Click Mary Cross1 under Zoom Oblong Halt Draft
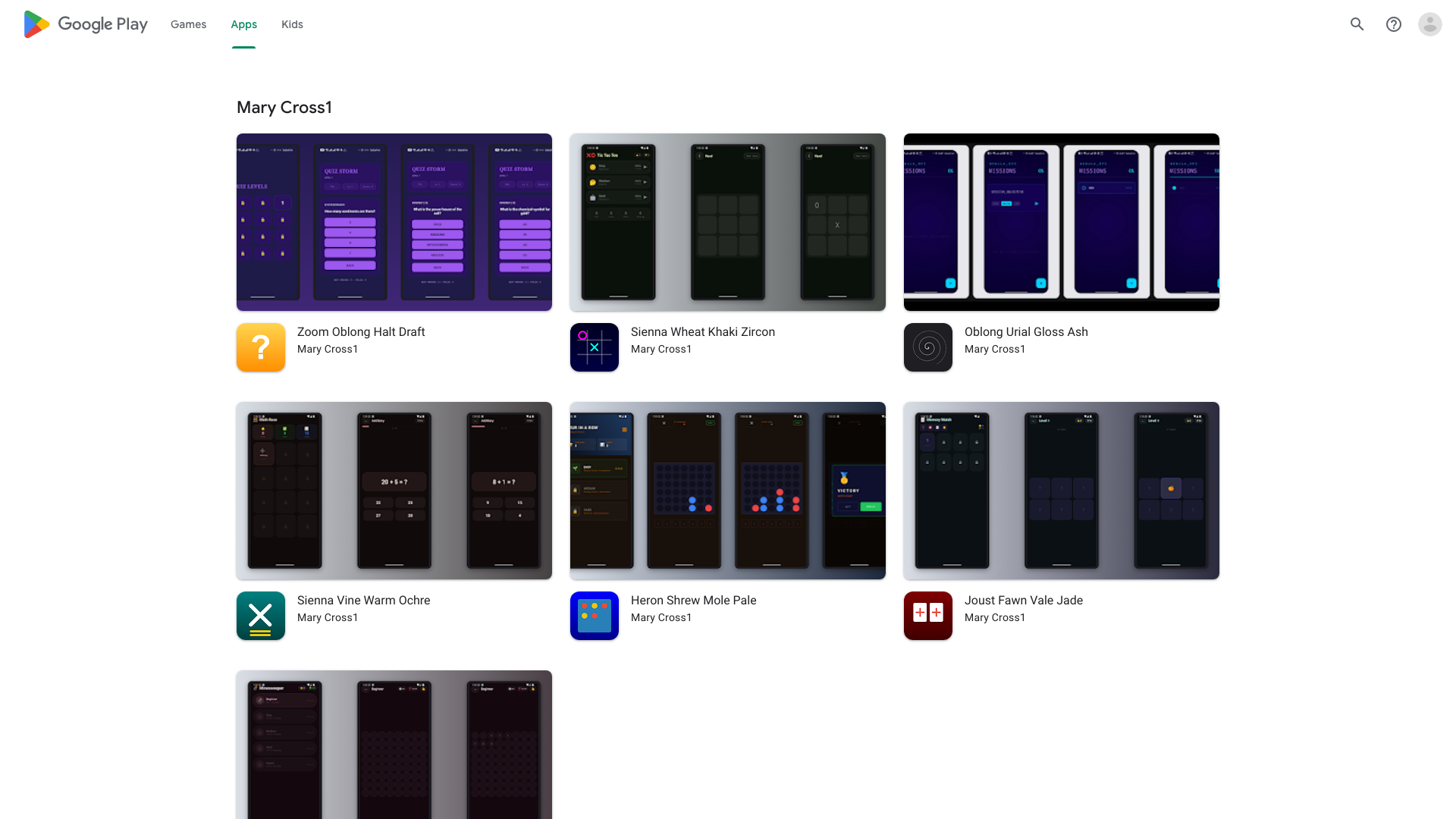Image resolution: width=1456 pixels, height=819 pixels. click(x=328, y=349)
